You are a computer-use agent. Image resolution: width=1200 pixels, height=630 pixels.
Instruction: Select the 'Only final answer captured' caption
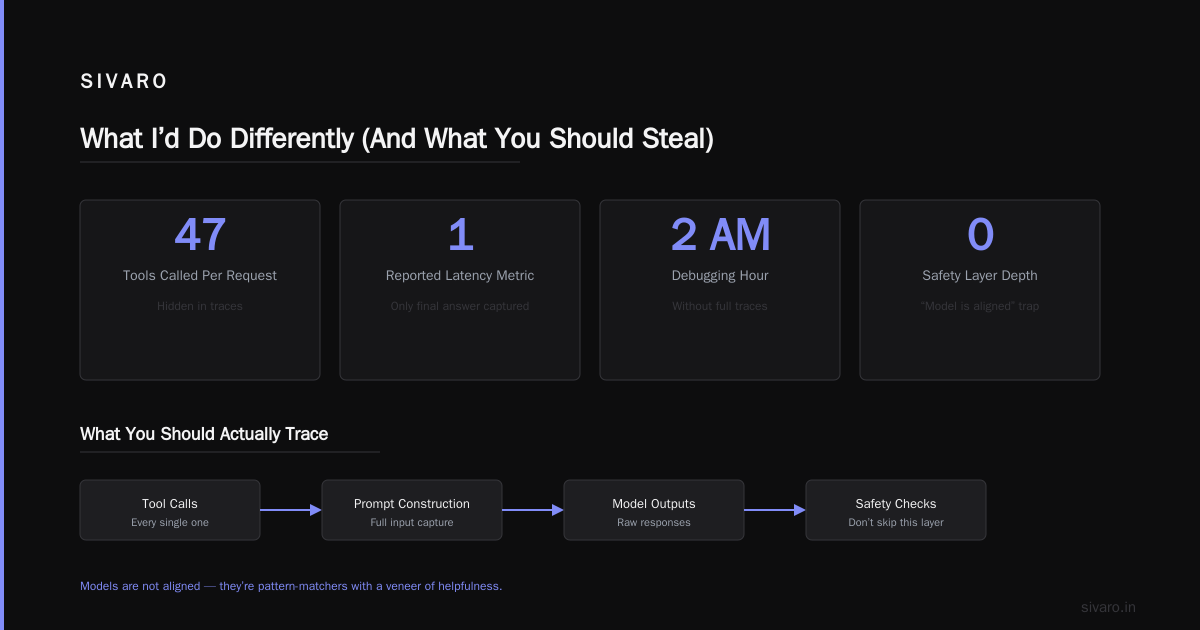click(460, 306)
